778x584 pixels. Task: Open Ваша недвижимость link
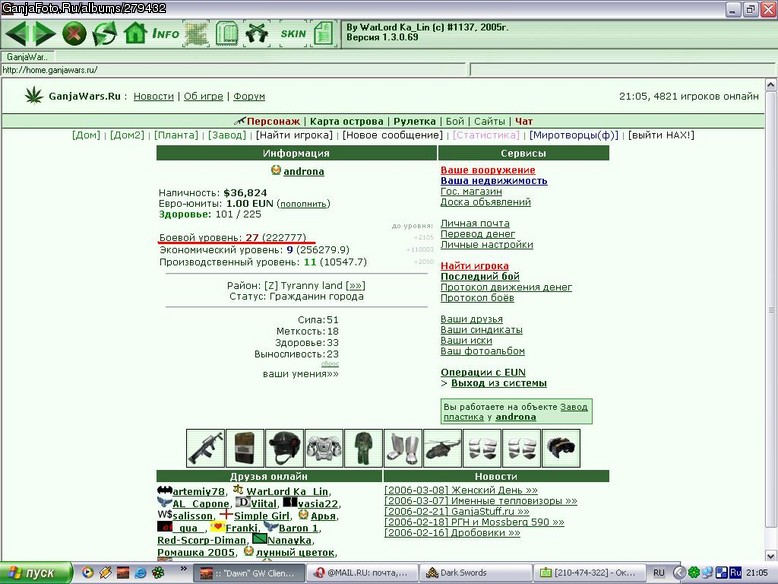pyautogui.click(x=494, y=181)
